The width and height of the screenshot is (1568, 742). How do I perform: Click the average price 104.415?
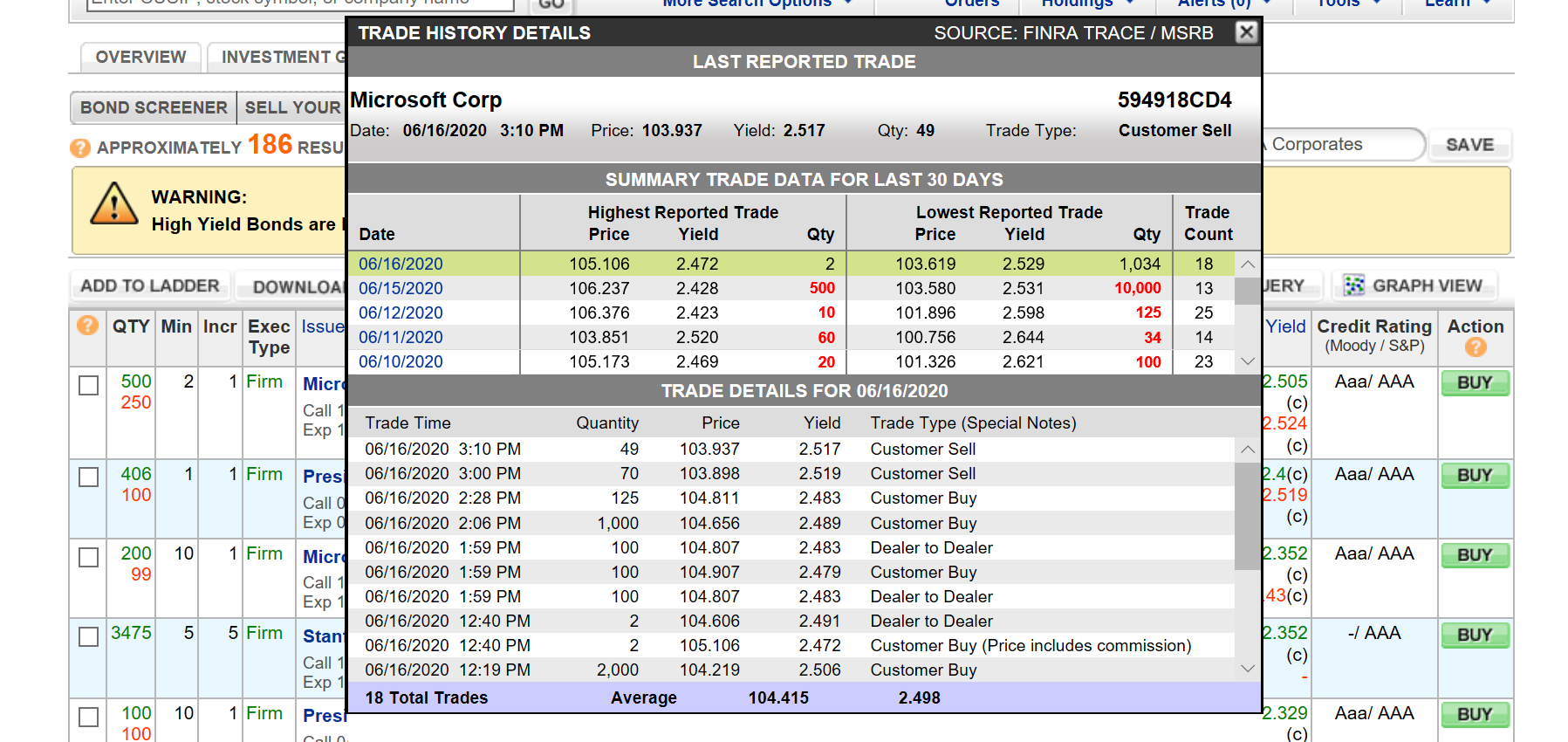778,697
